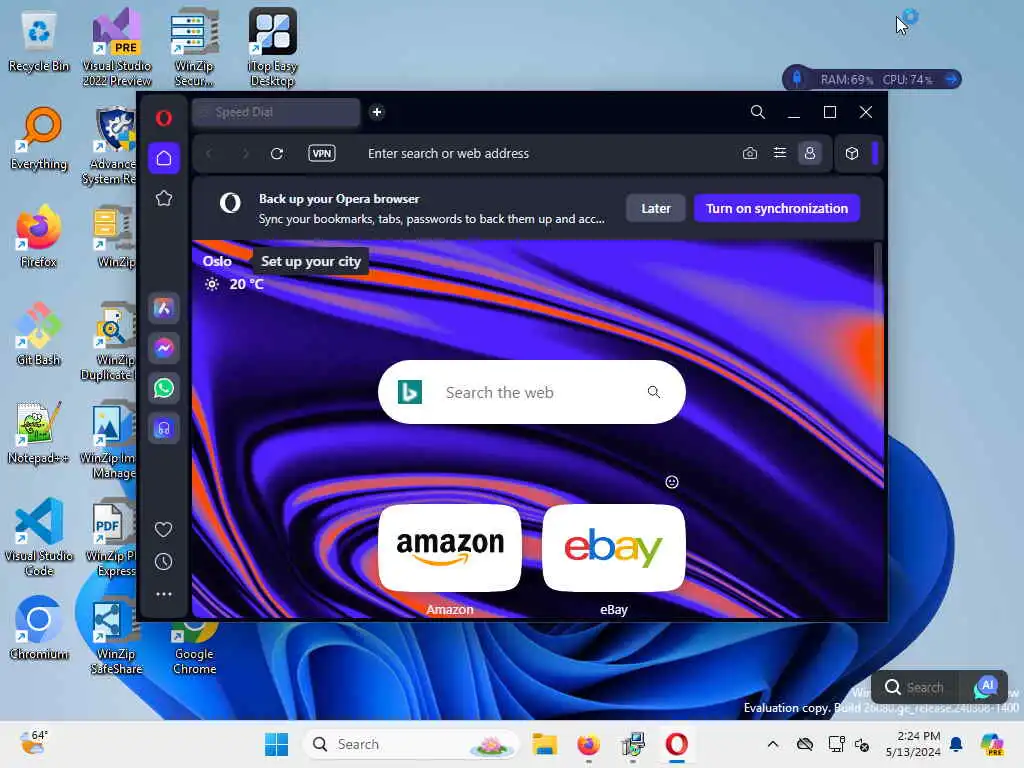The image size is (1024, 768).
Task: Open Bookmarks star in Opera sidebar
Action: pos(163,199)
